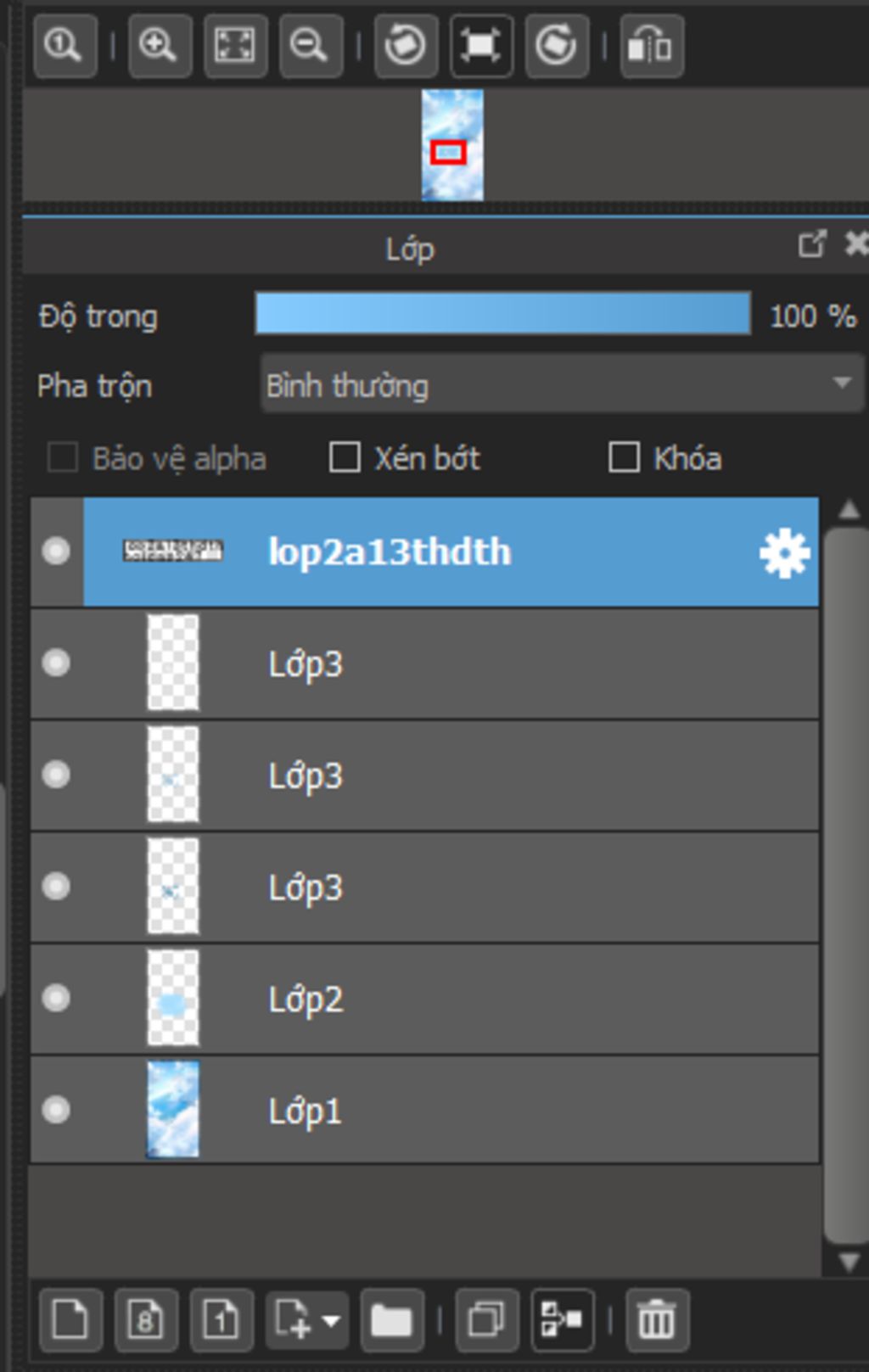Pop out the Lớp panel
Screen dimensions: 869x1372
tap(811, 244)
